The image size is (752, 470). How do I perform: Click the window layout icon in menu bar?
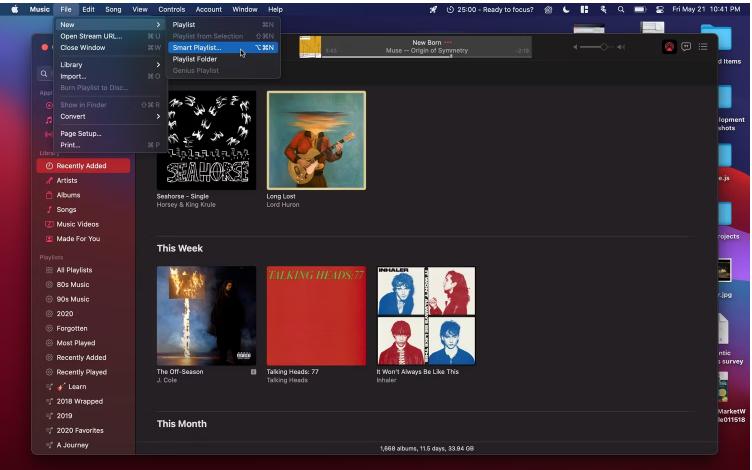click(584, 9)
